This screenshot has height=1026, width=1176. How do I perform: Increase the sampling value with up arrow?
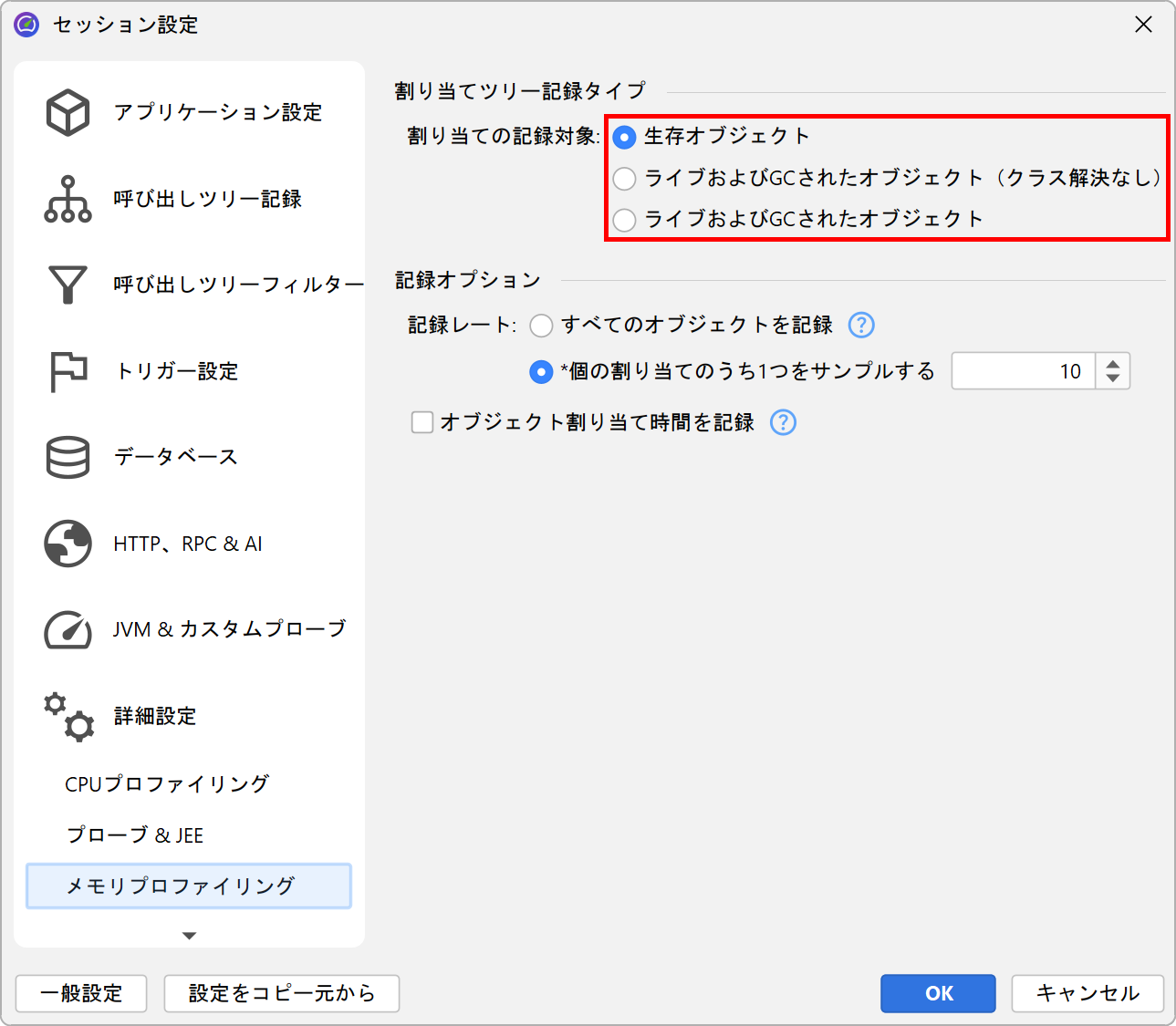click(x=1112, y=363)
